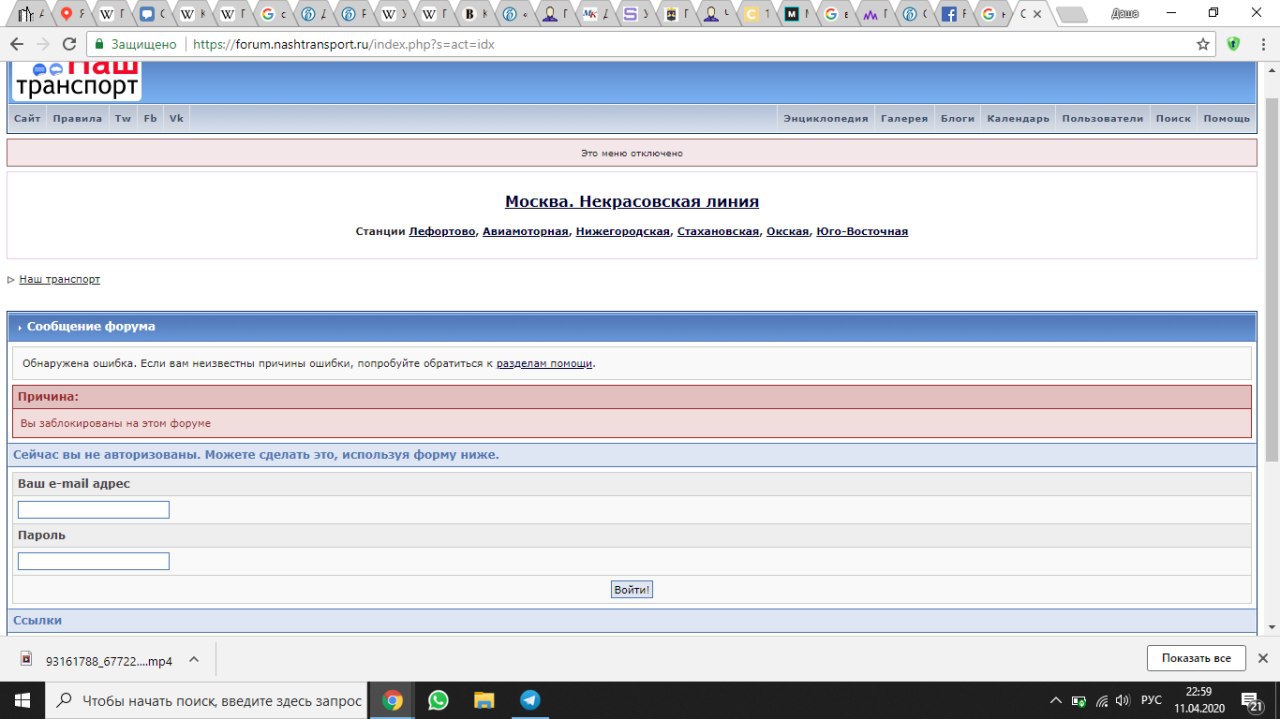
Task: Open Chrome menu with three dots
Action: (x=1262, y=44)
